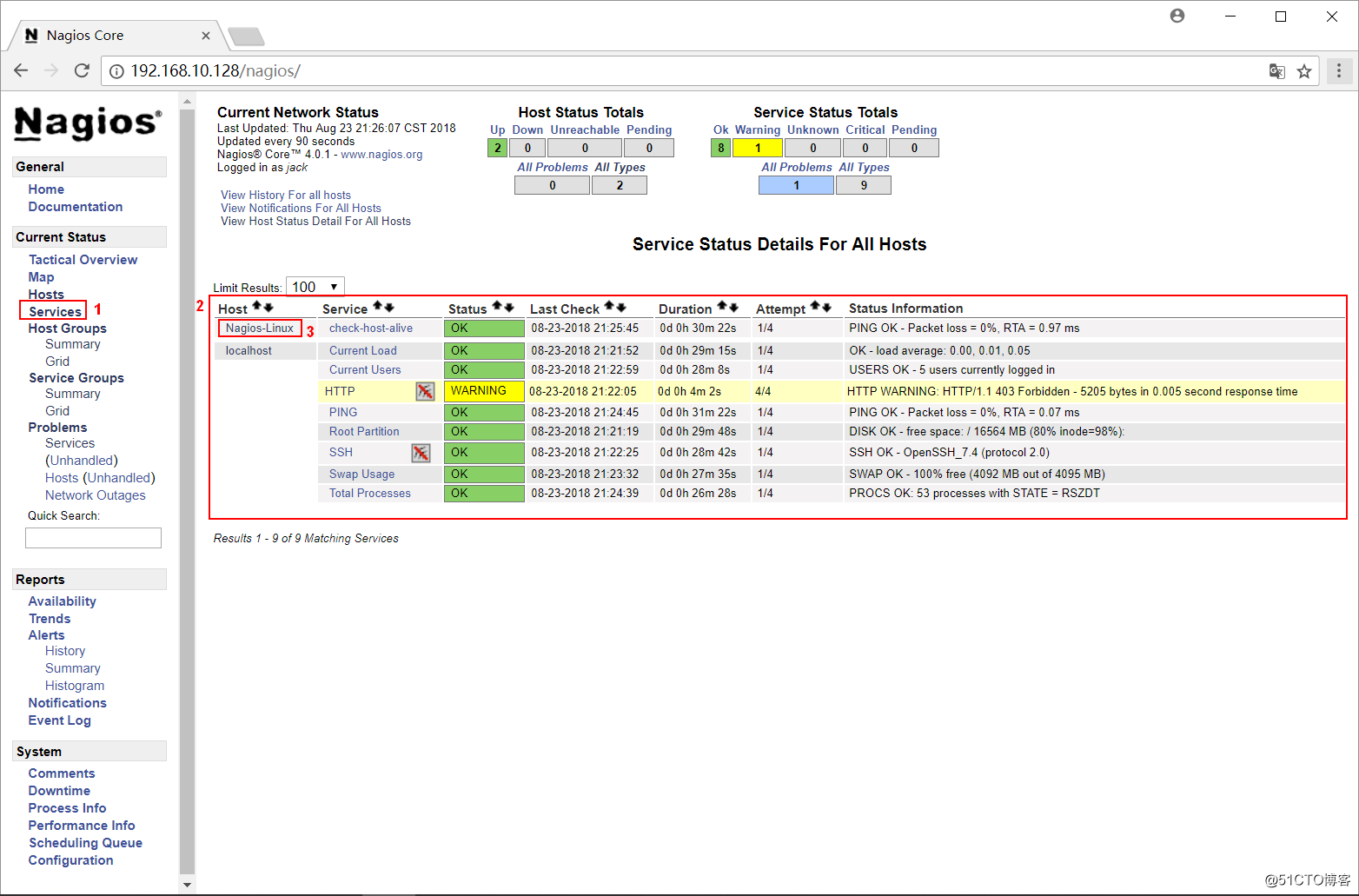This screenshot has width=1359, height=896.
Task: Reload the Nagios page
Action: click(x=82, y=70)
